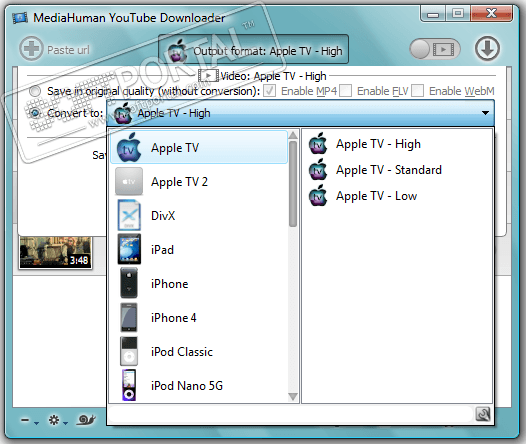Click the search field below format lists
This screenshot has height=444, width=526.
tap(291, 414)
